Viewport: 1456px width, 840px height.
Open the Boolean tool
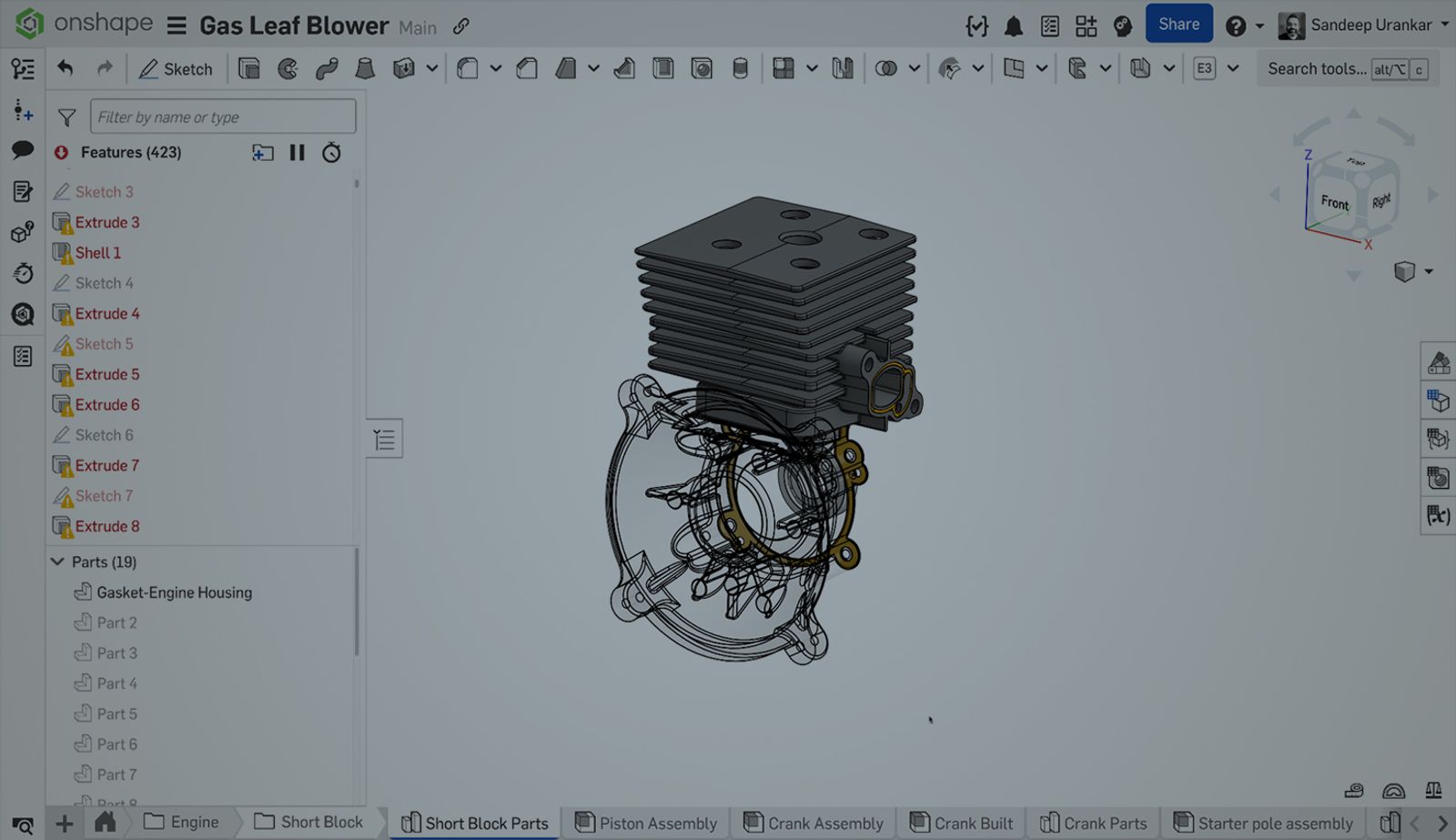[887, 68]
